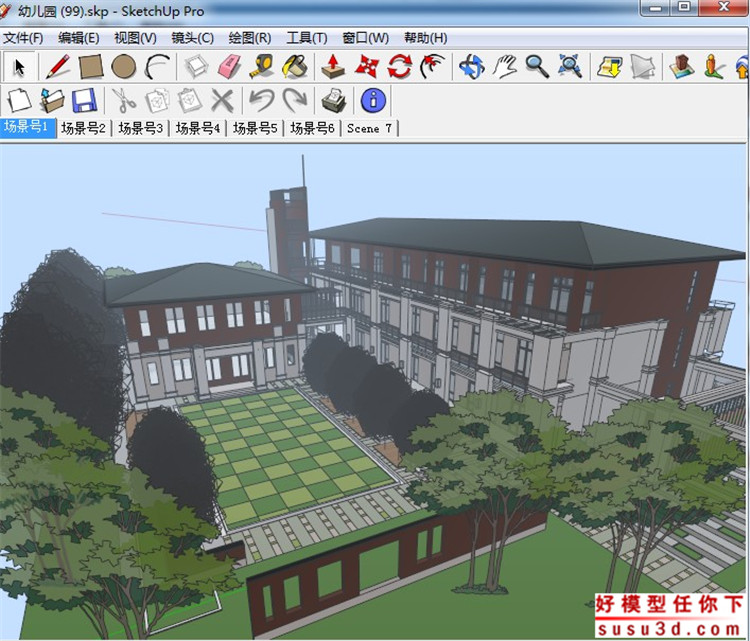Create a new file icon
Screen dimensions: 750x641
(19, 100)
